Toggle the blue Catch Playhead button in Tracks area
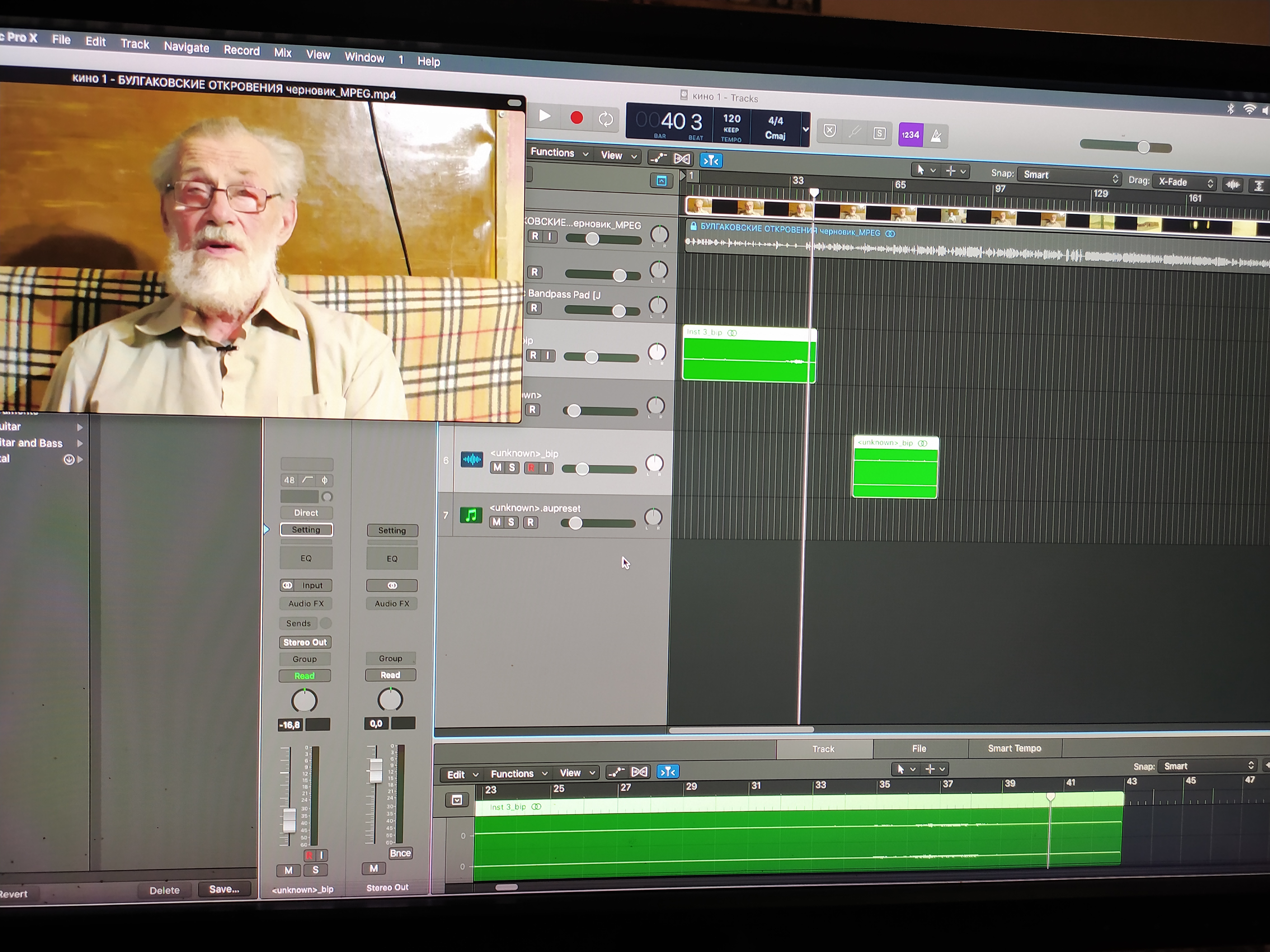This screenshot has width=1270, height=952. (711, 161)
